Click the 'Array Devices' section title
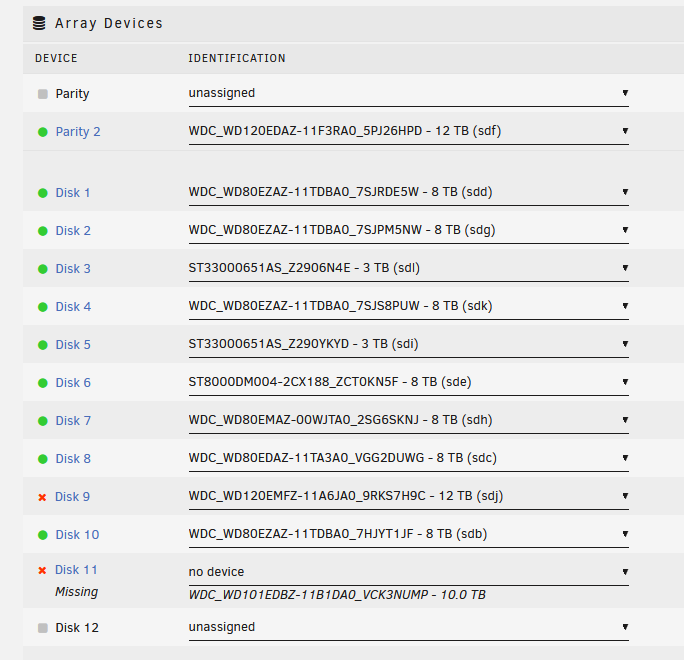684x660 pixels. 109,23
